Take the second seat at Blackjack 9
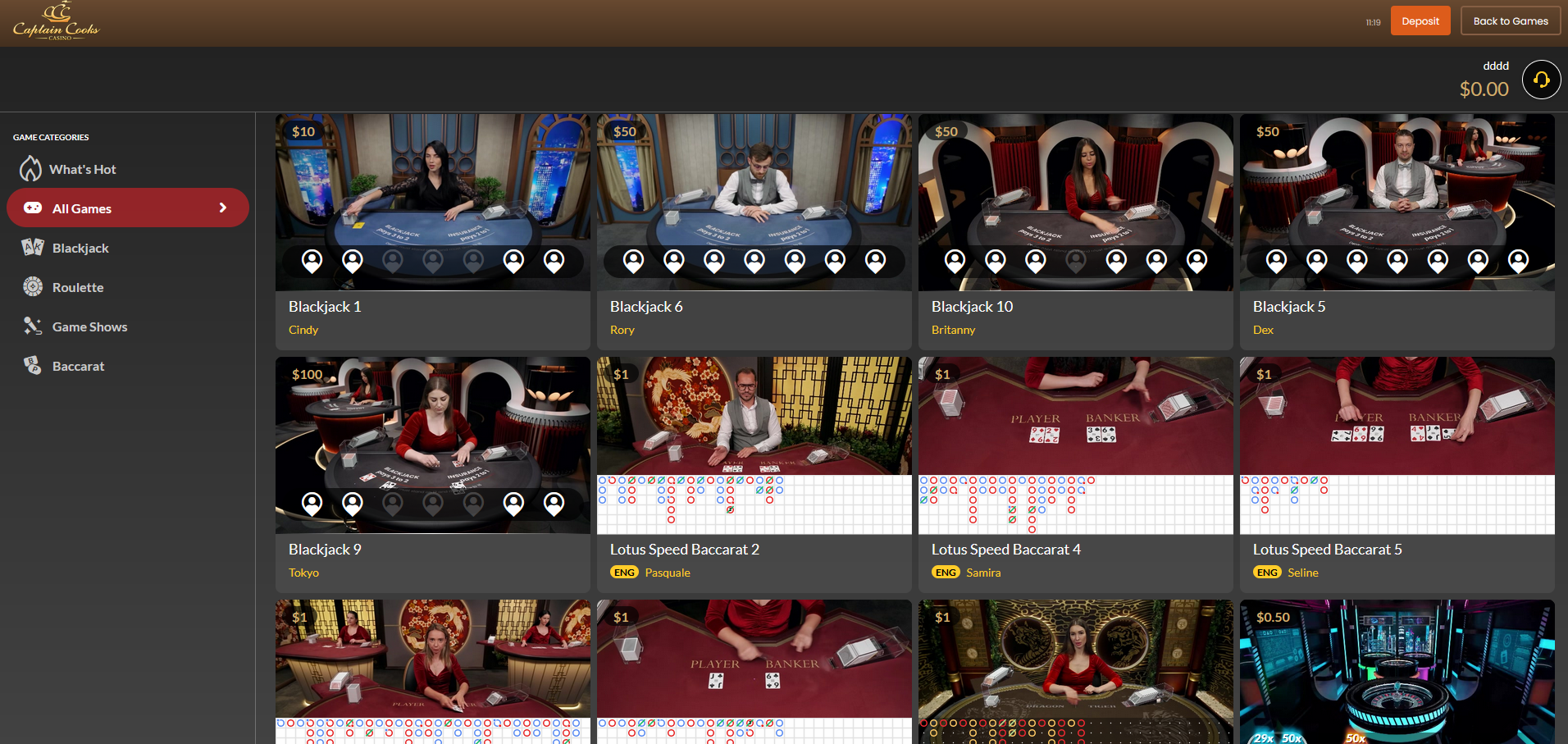The height and width of the screenshot is (744, 1568). pyautogui.click(x=353, y=504)
